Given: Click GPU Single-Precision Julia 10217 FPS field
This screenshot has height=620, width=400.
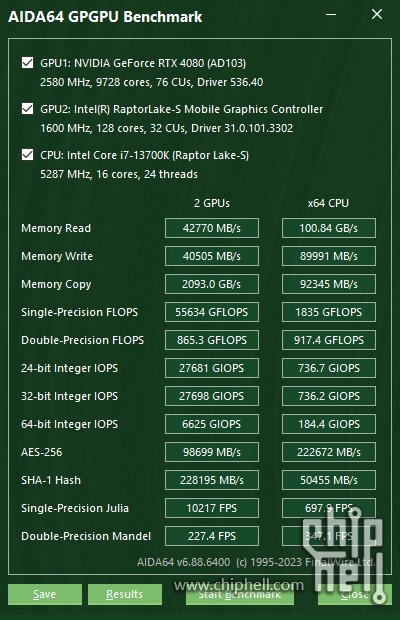Looking at the screenshot, I should tap(212, 508).
